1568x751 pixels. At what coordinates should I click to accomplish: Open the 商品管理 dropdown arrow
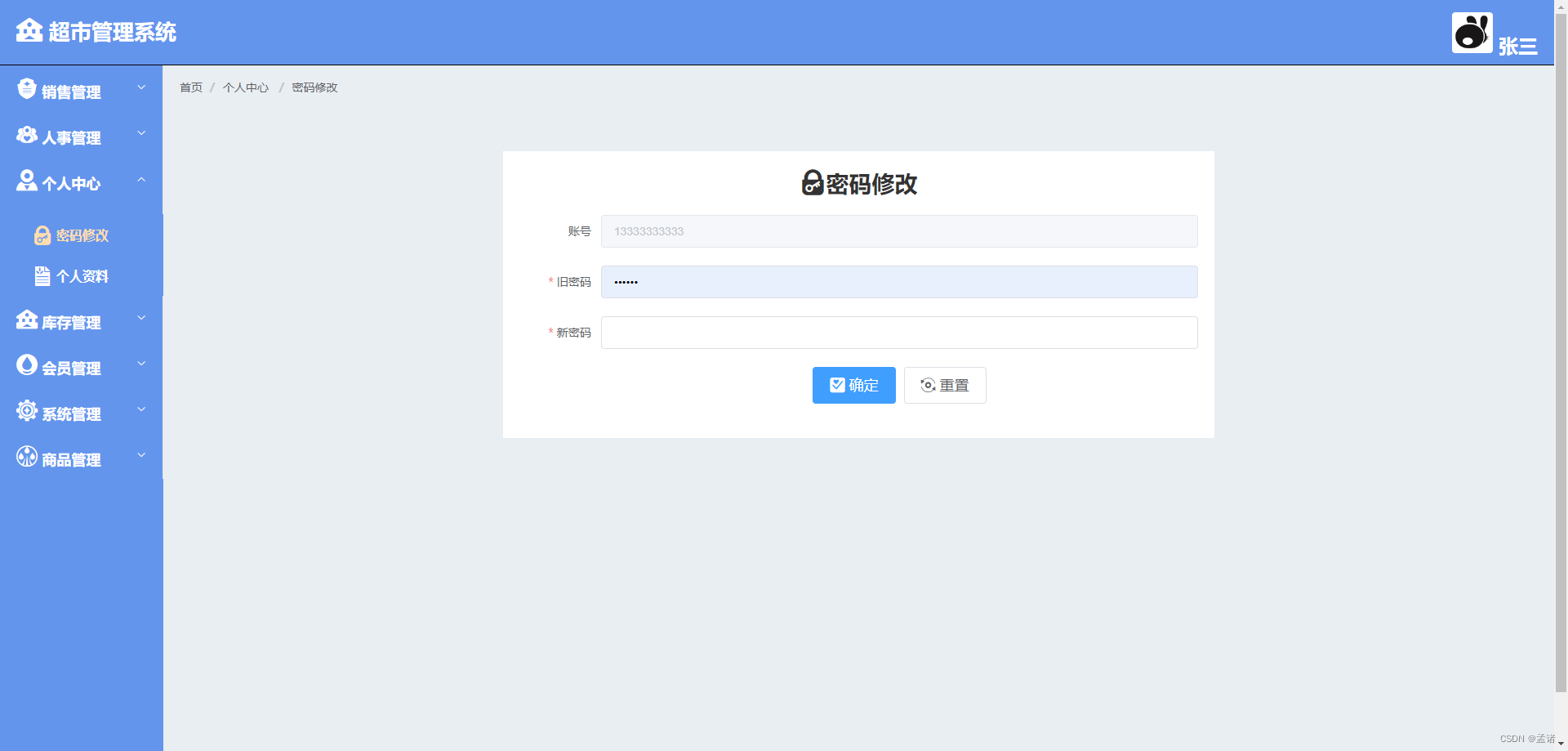tap(141, 455)
